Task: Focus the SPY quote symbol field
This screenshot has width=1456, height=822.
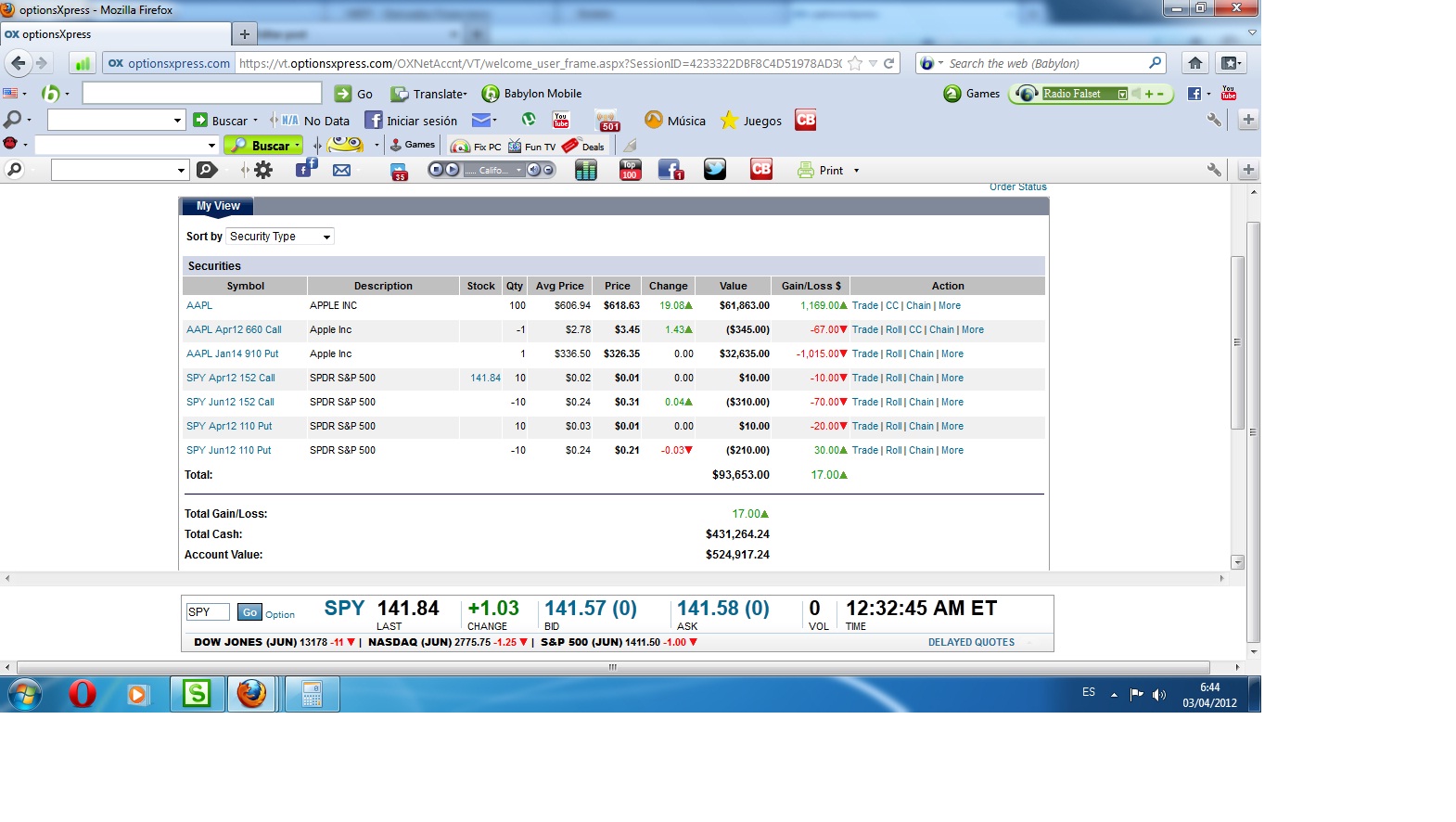Action: [x=208, y=612]
